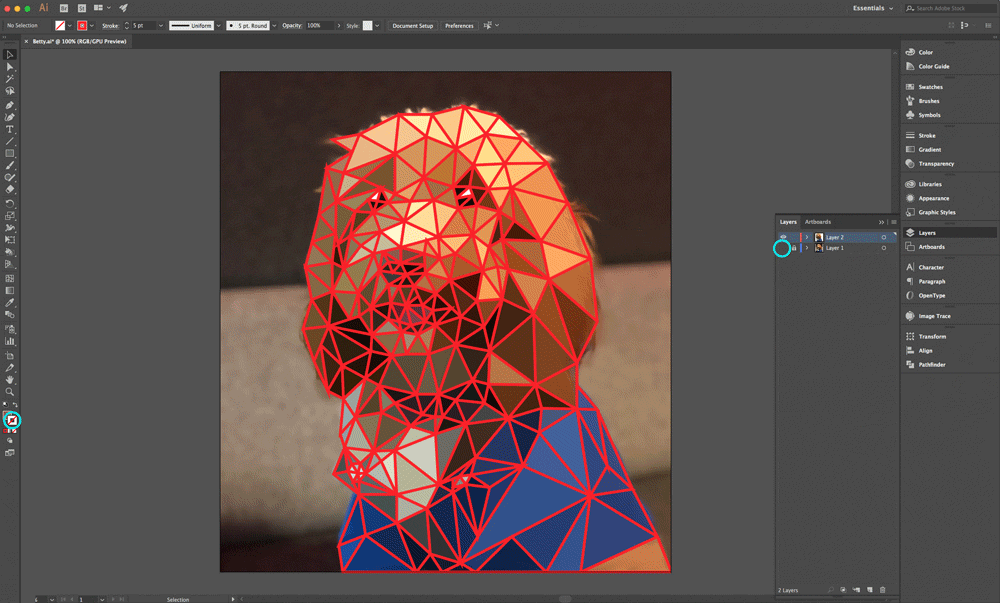Screen dimensions: 1000x603
Task: Click the Bridge (Br) icon
Action: 65,7
